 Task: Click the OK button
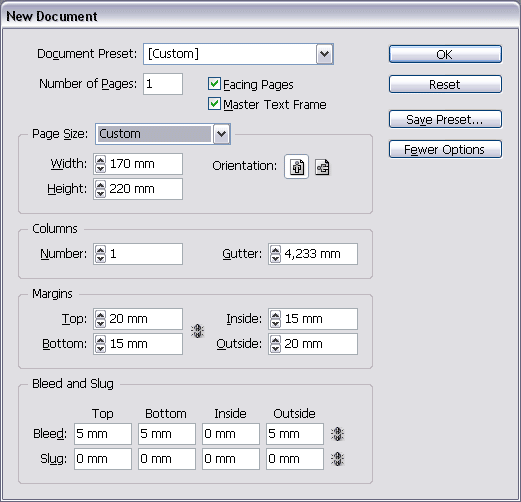445,54
